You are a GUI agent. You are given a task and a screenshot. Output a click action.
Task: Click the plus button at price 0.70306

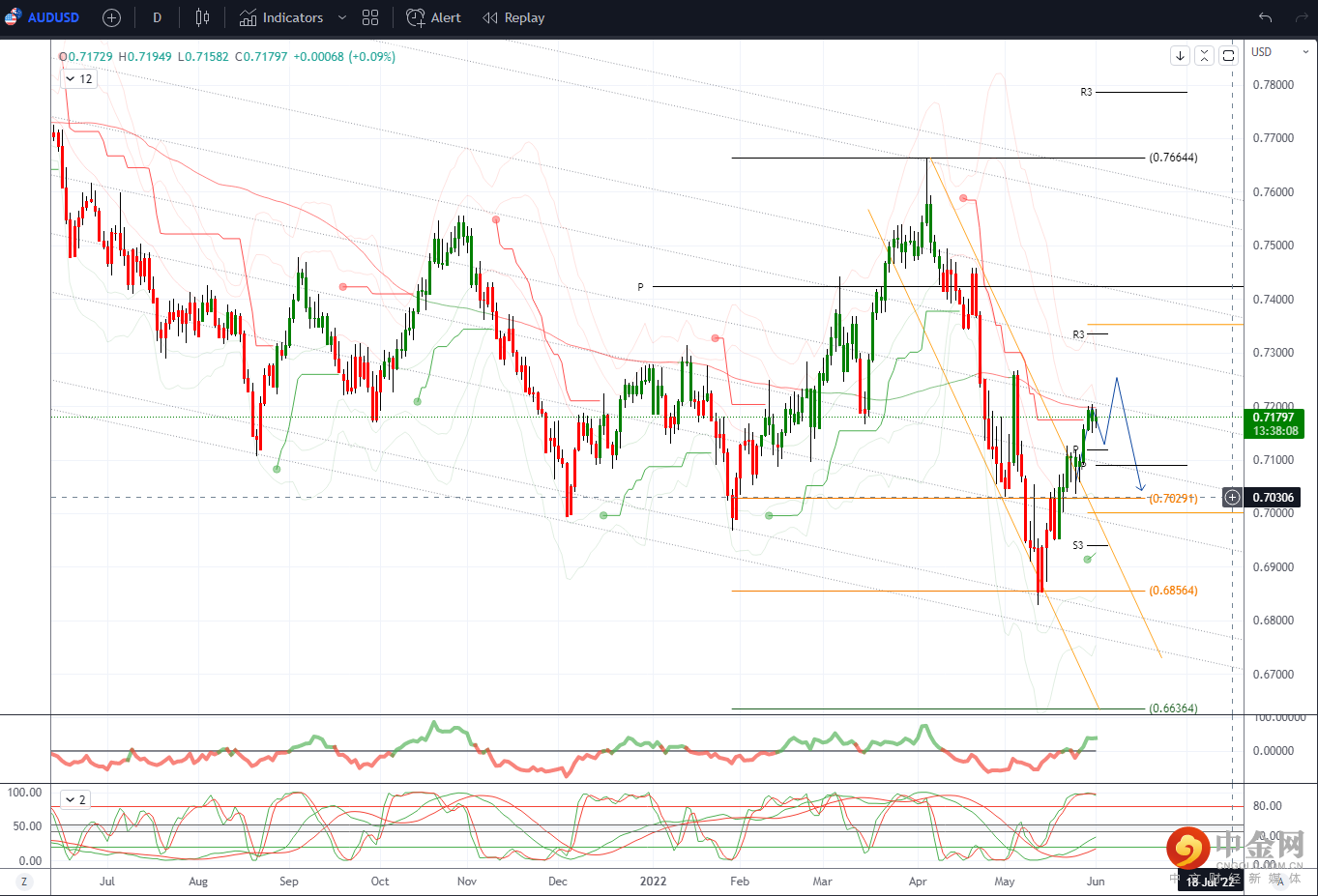(1232, 498)
